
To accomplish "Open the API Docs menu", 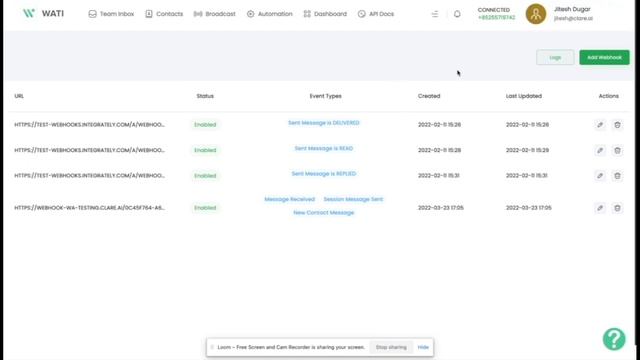I will (x=376, y=14).
